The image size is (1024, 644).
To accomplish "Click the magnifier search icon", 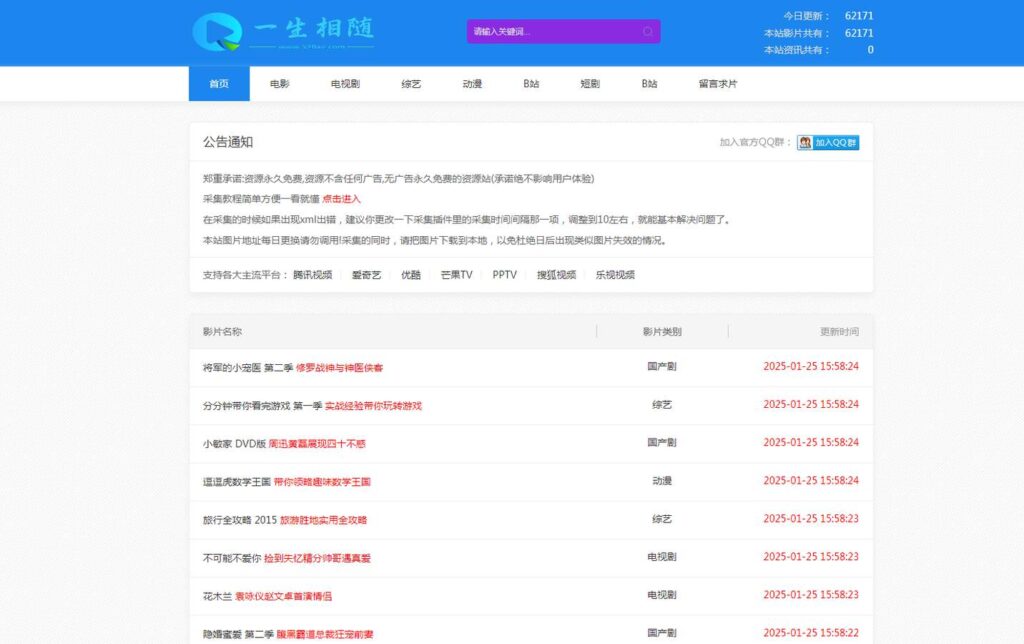I will click(648, 31).
